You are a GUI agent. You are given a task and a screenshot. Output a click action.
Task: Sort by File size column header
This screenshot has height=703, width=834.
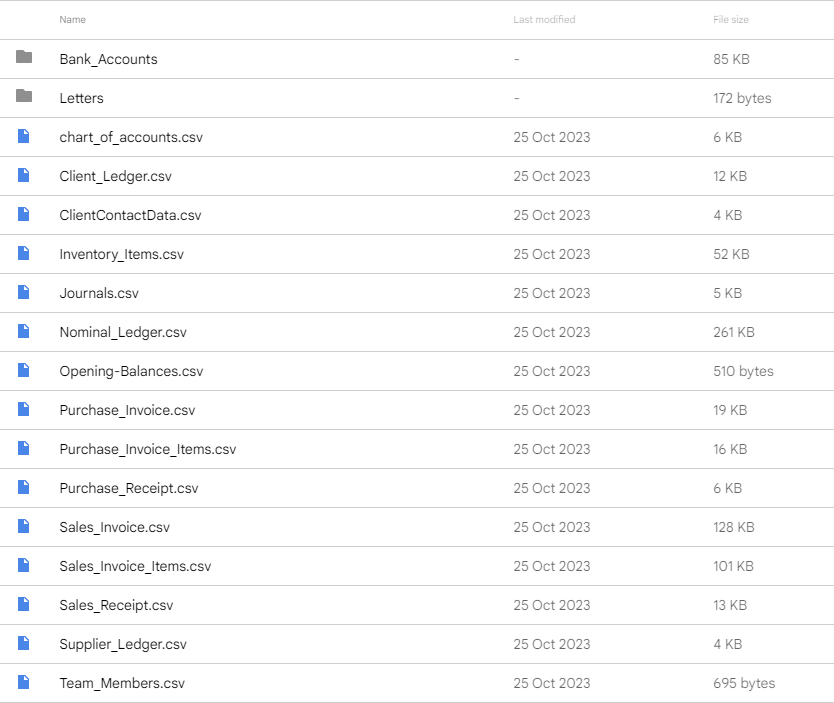(x=730, y=20)
